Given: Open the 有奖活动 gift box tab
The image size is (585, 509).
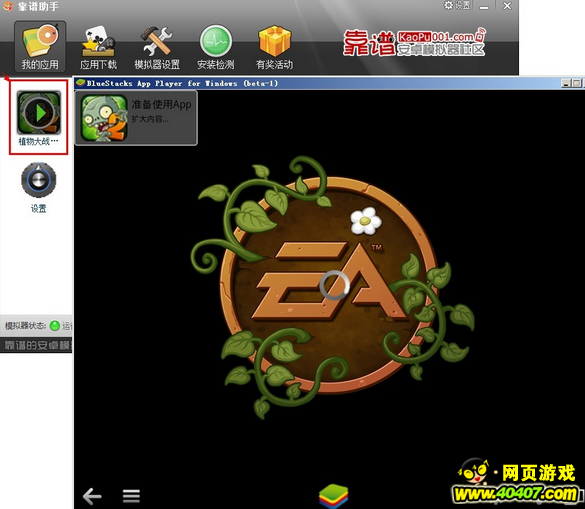Looking at the screenshot, I should (x=274, y=47).
